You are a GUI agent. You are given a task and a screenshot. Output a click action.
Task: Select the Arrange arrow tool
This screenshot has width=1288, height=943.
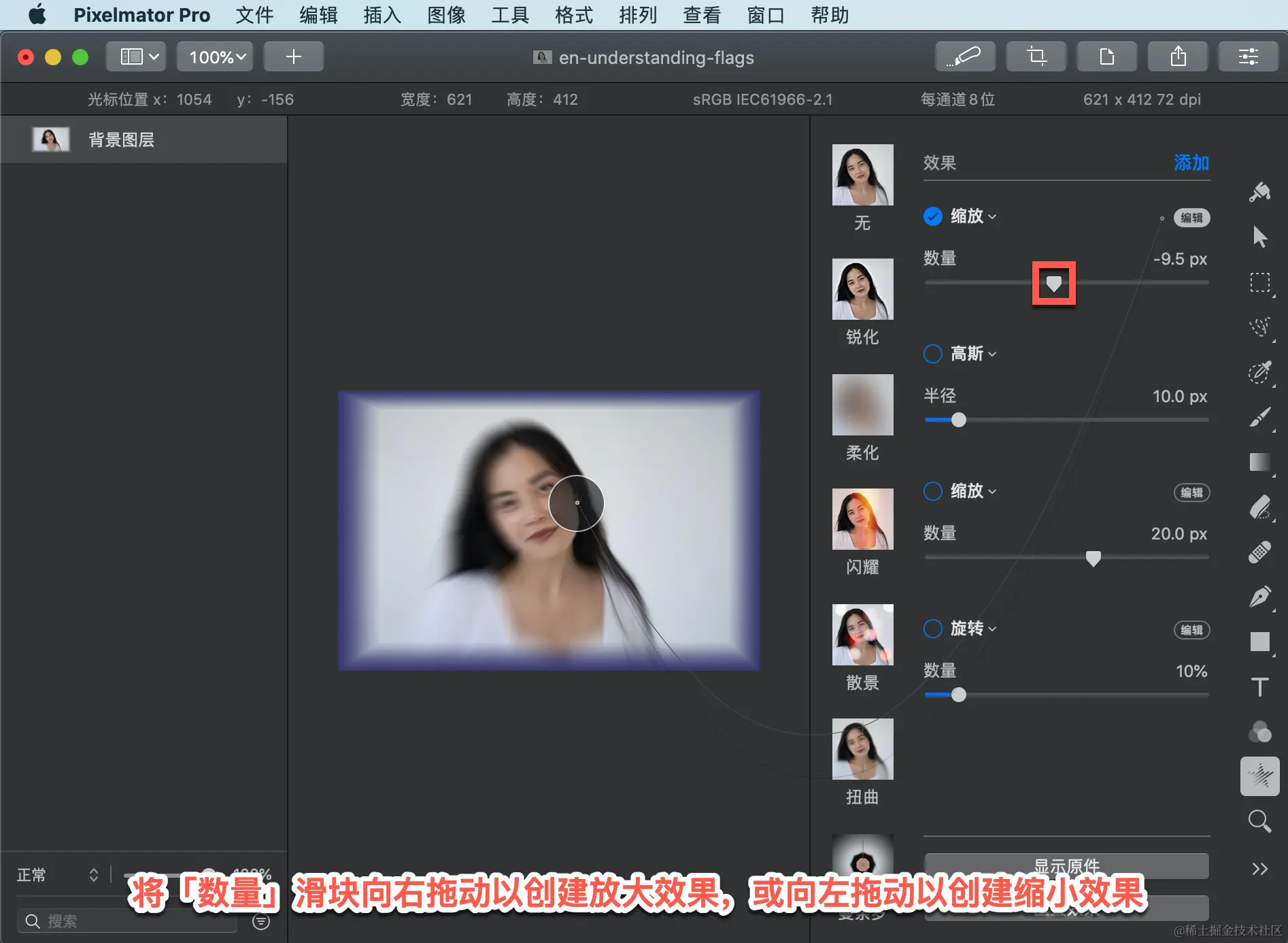pyautogui.click(x=1259, y=237)
